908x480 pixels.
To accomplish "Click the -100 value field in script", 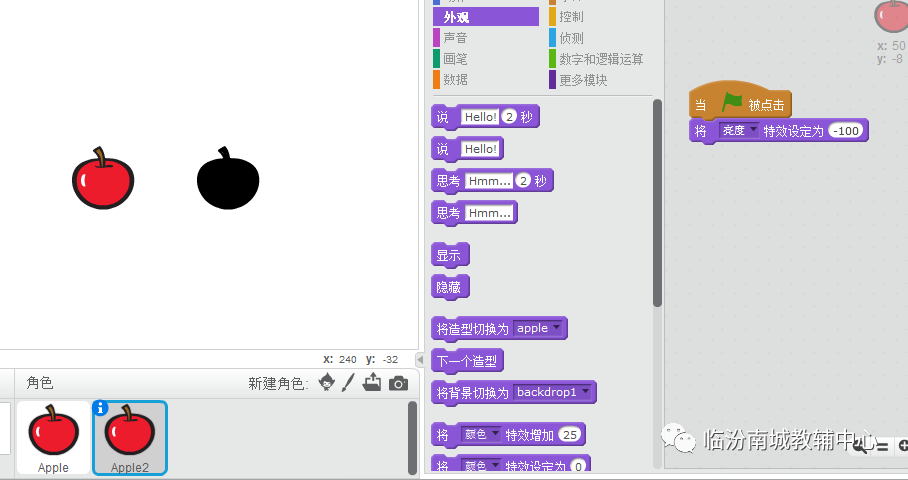I will coord(846,131).
